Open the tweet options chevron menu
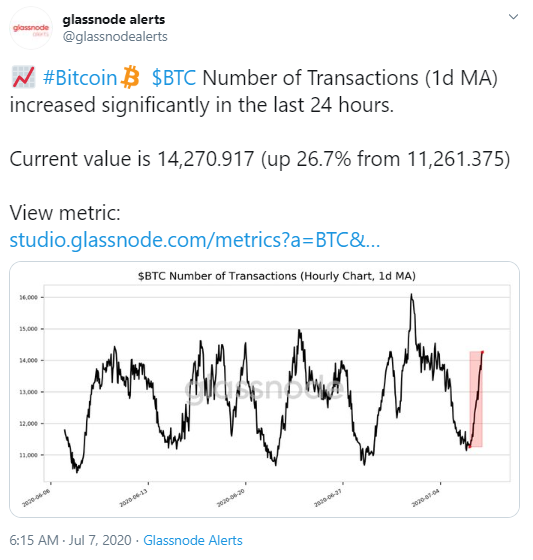 coord(513,16)
